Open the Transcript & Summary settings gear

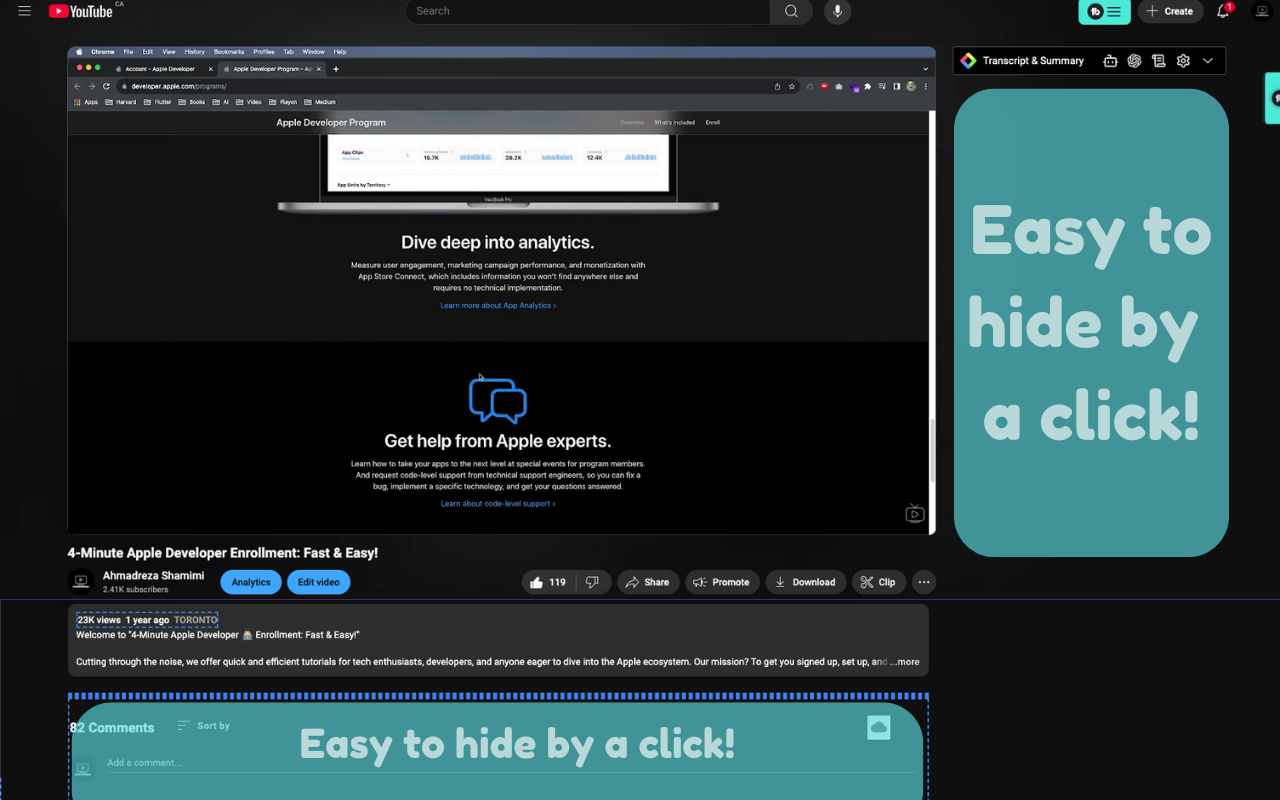1183,61
